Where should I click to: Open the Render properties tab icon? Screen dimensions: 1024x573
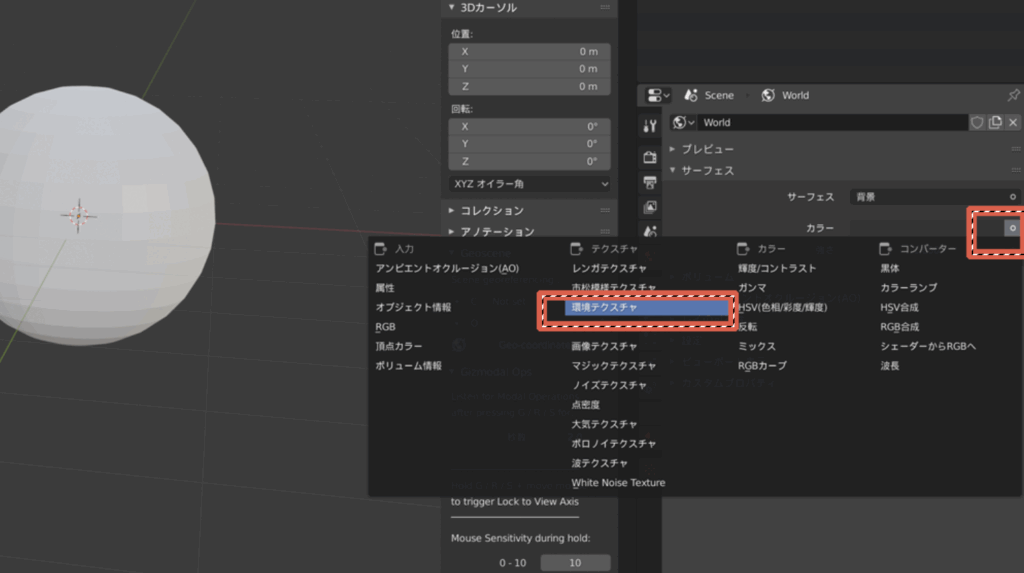click(x=650, y=157)
